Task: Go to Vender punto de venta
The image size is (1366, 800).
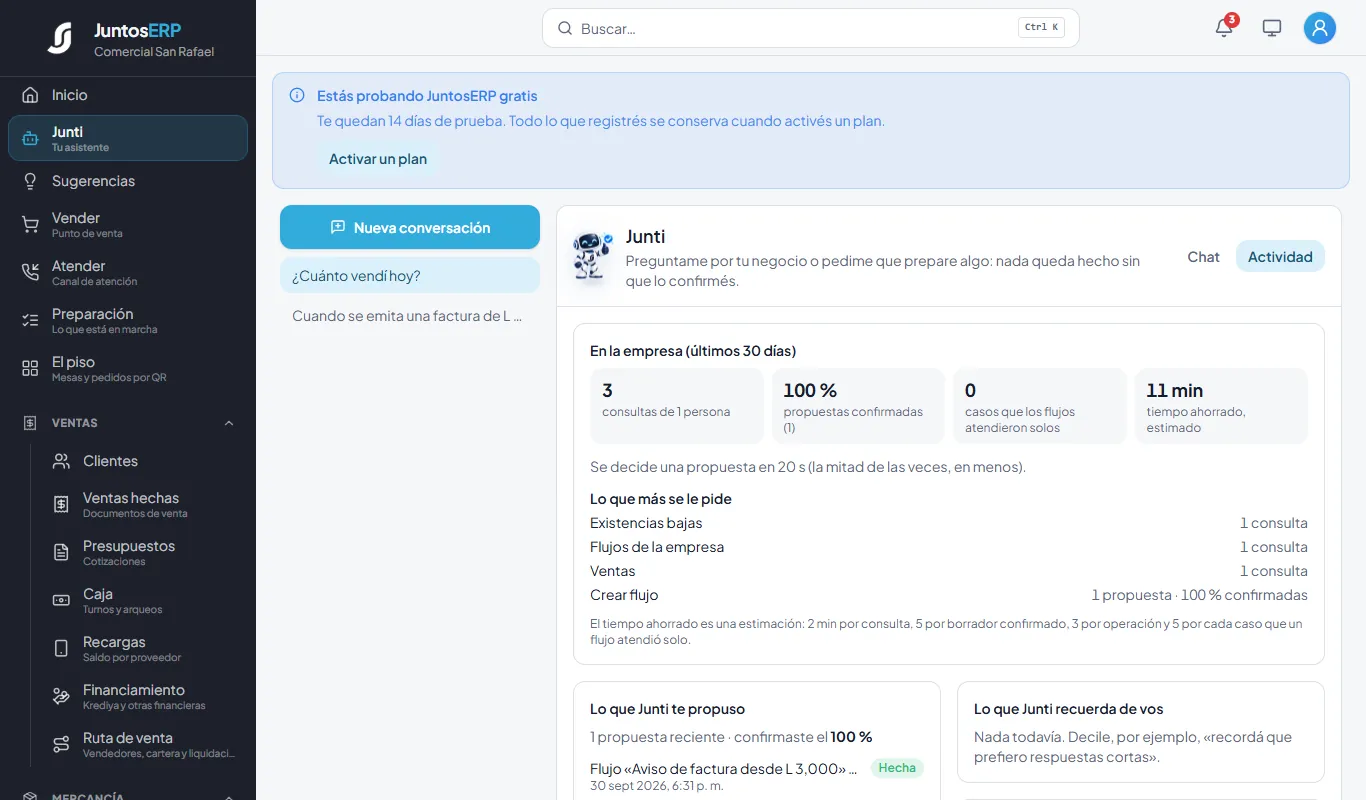Action: [128, 224]
